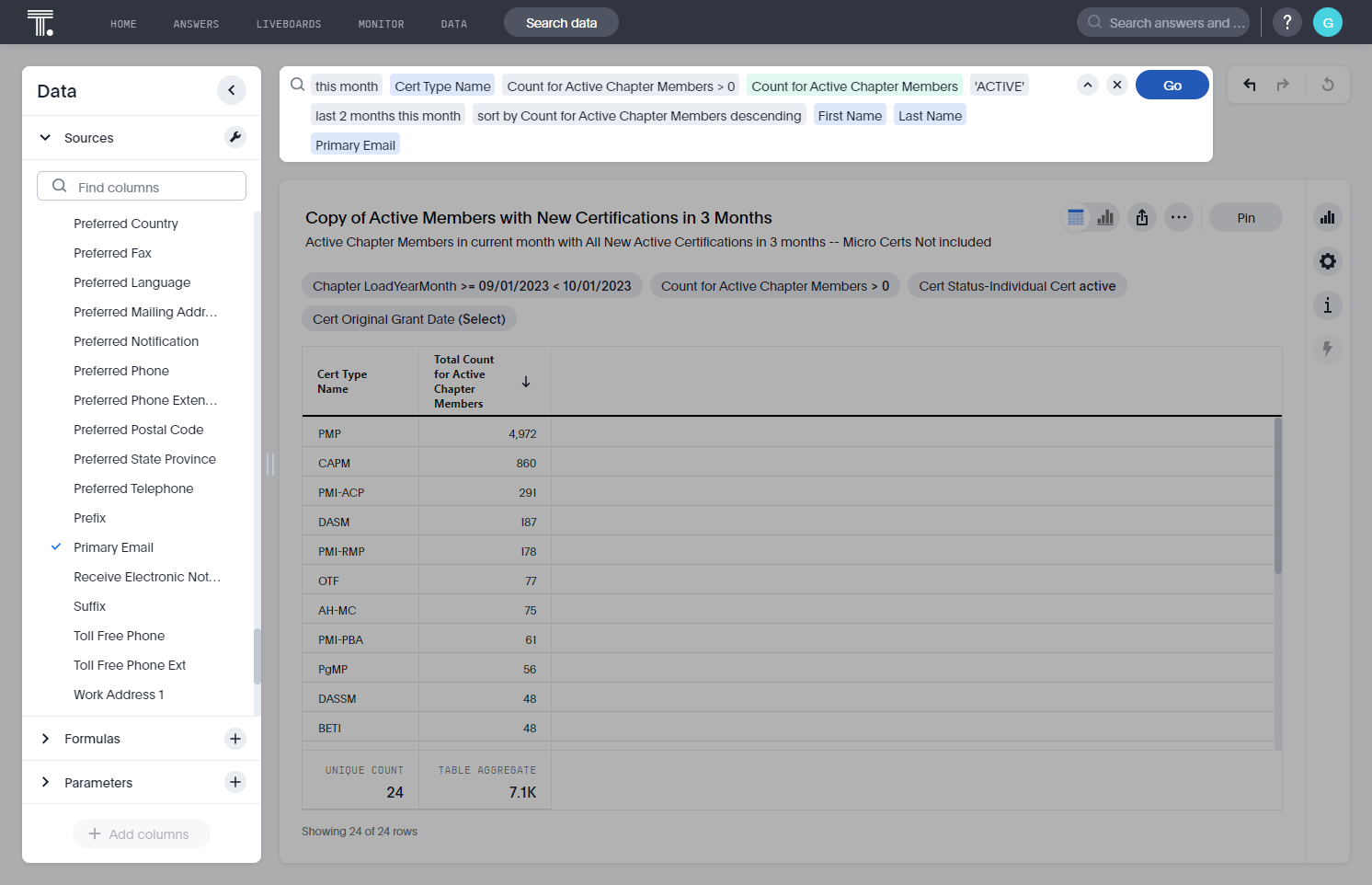Click the Search answers input field
The width and height of the screenshot is (1372, 885).
click(x=1163, y=22)
